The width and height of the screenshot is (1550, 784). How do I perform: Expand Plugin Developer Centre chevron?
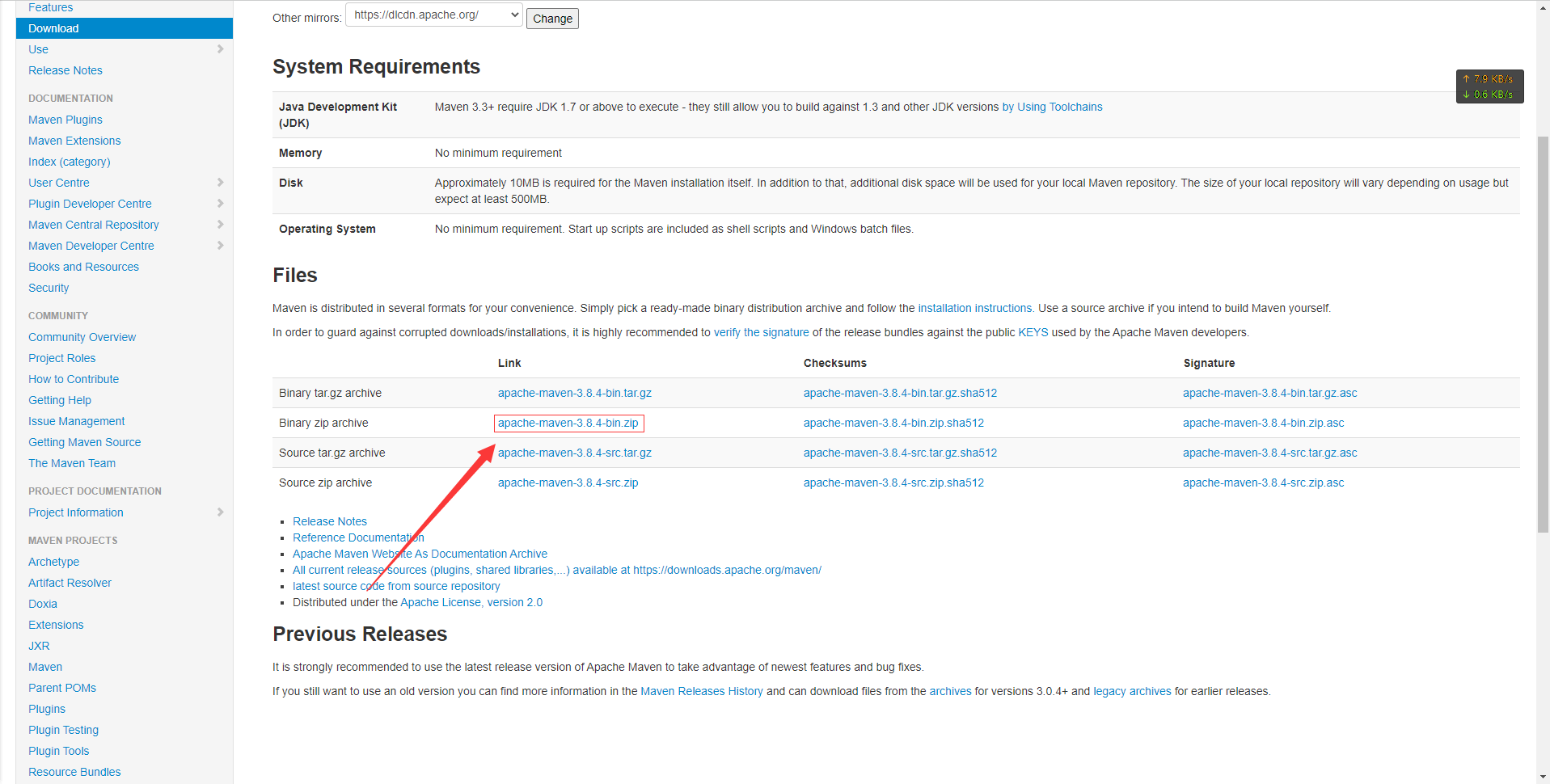tap(220, 204)
